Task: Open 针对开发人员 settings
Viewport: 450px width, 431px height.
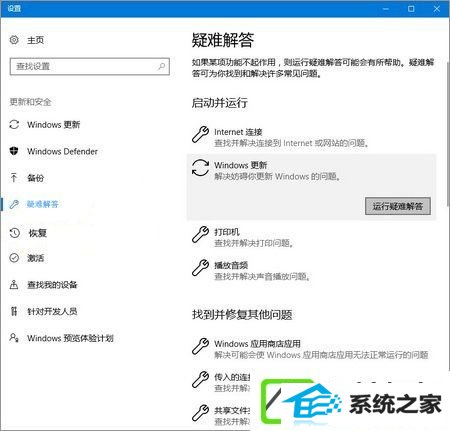Action: pos(52,311)
